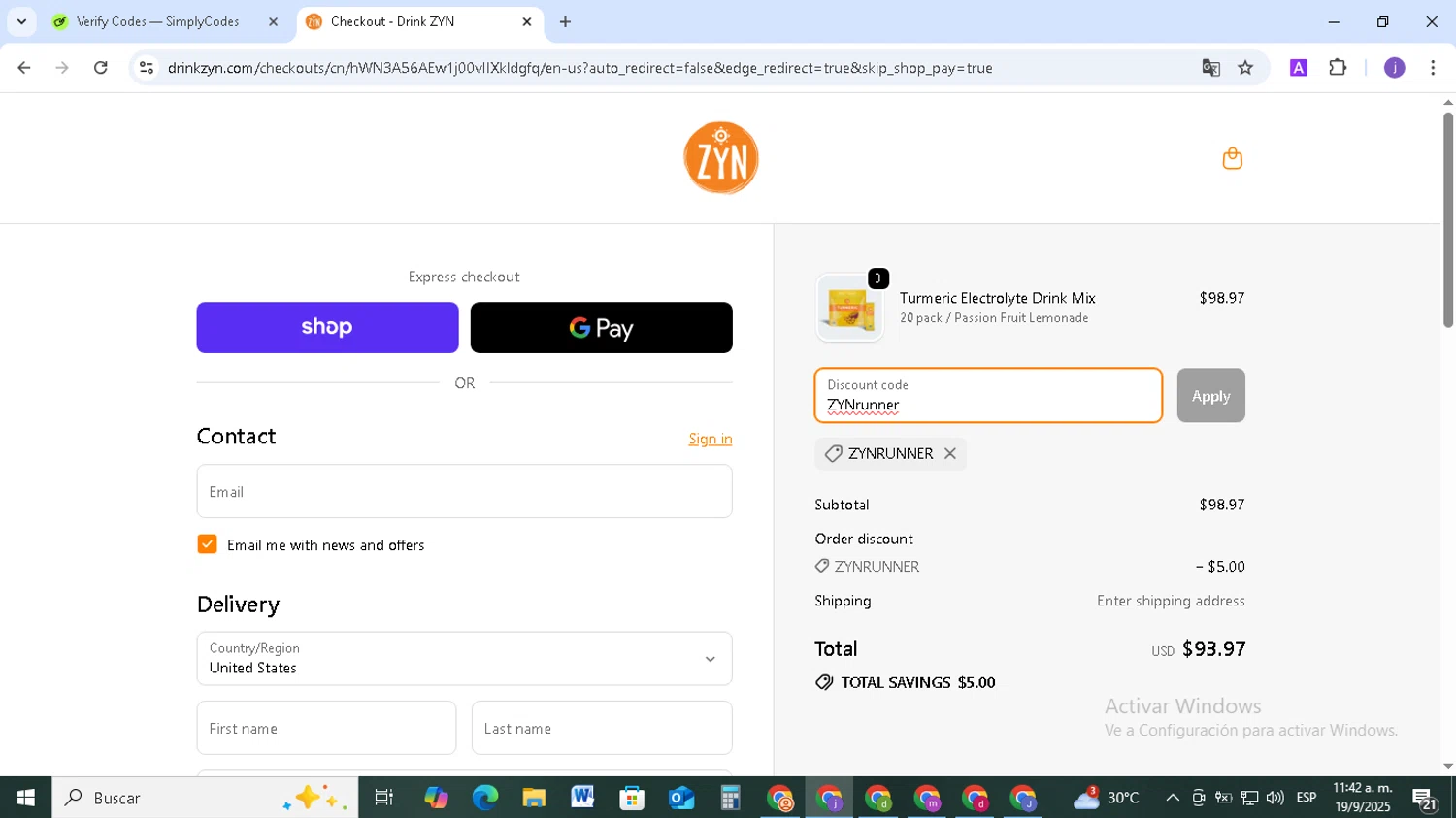Open the shopping bag cart icon
Viewport: 1456px width, 818px height.
pyautogui.click(x=1232, y=158)
